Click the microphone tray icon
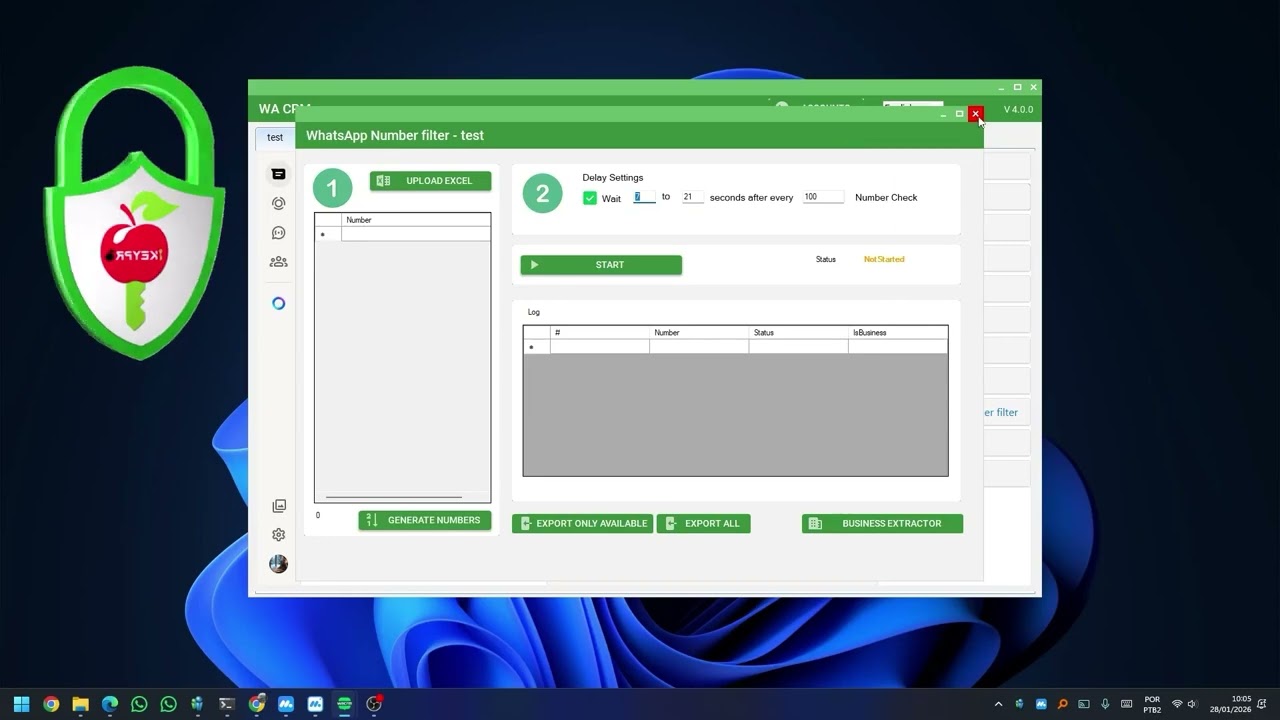1280x720 pixels. pos(1105,704)
